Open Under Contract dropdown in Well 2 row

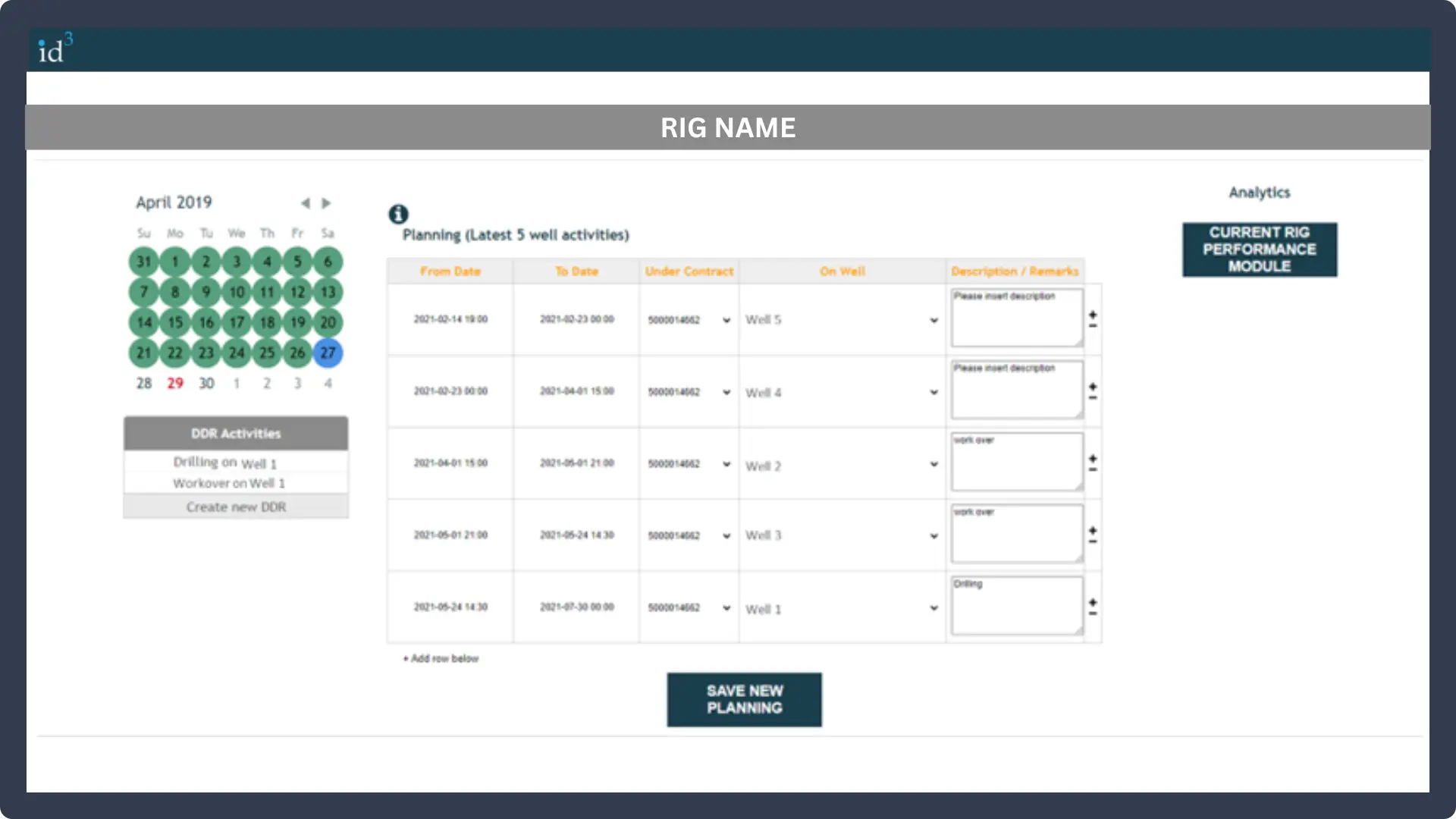[689, 463]
